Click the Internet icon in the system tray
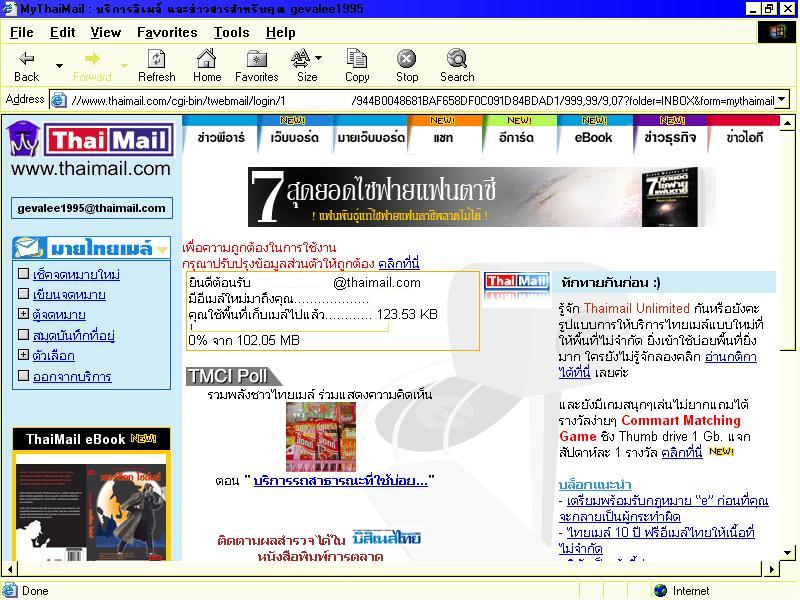The image size is (800, 600). (x=661, y=590)
